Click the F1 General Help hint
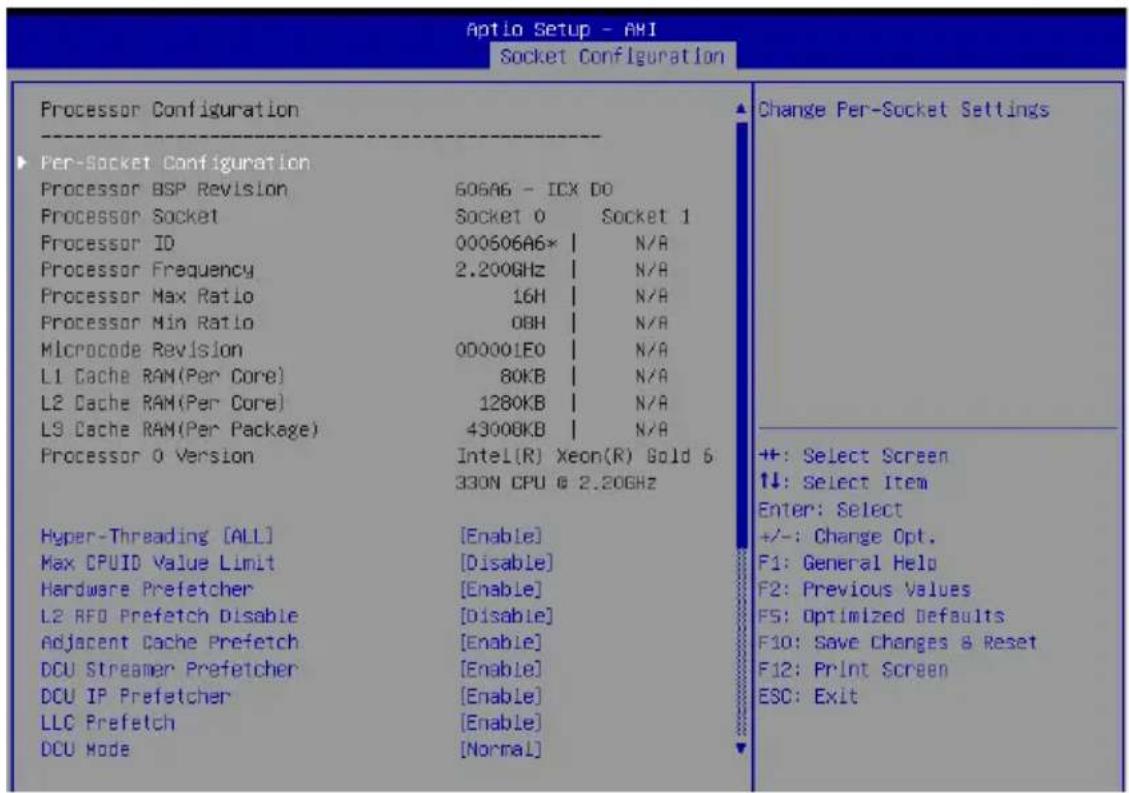The image size is (1129, 793). click(847, 563)
